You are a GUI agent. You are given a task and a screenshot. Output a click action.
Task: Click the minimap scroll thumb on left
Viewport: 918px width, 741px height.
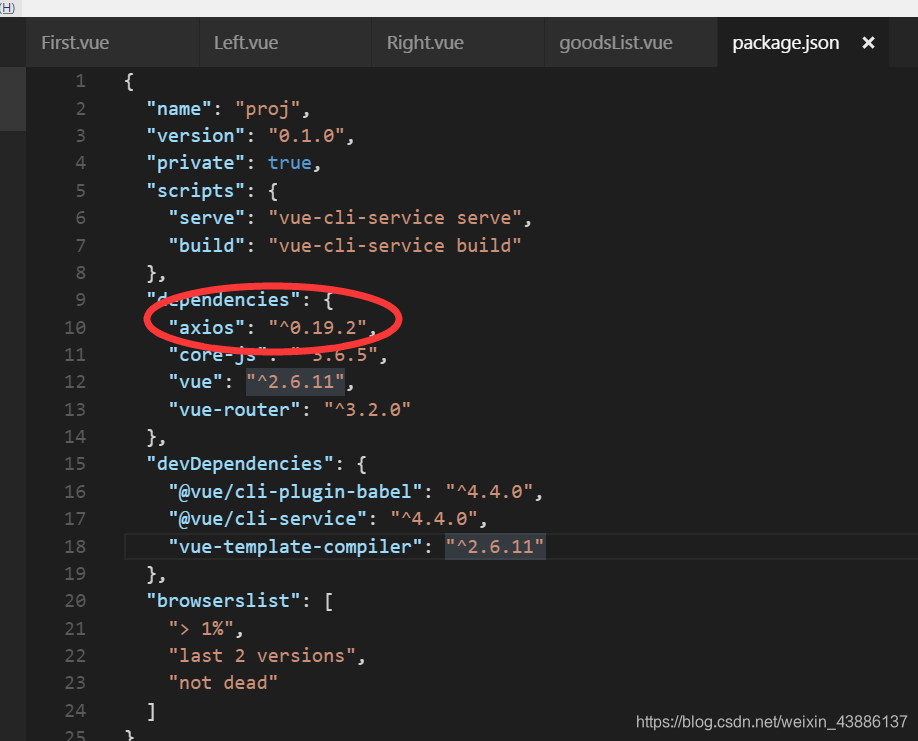(13, 99)
